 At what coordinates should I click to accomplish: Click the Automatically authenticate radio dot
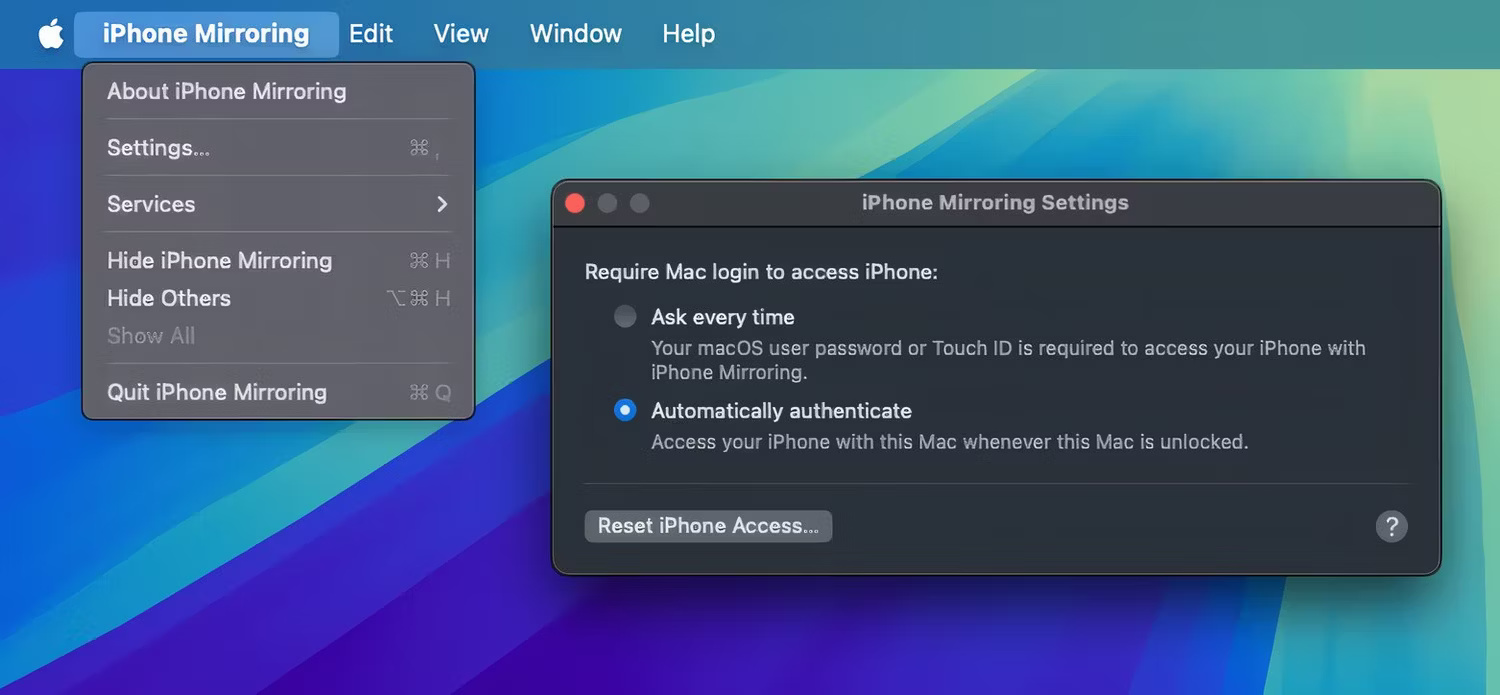pos(624,409)
